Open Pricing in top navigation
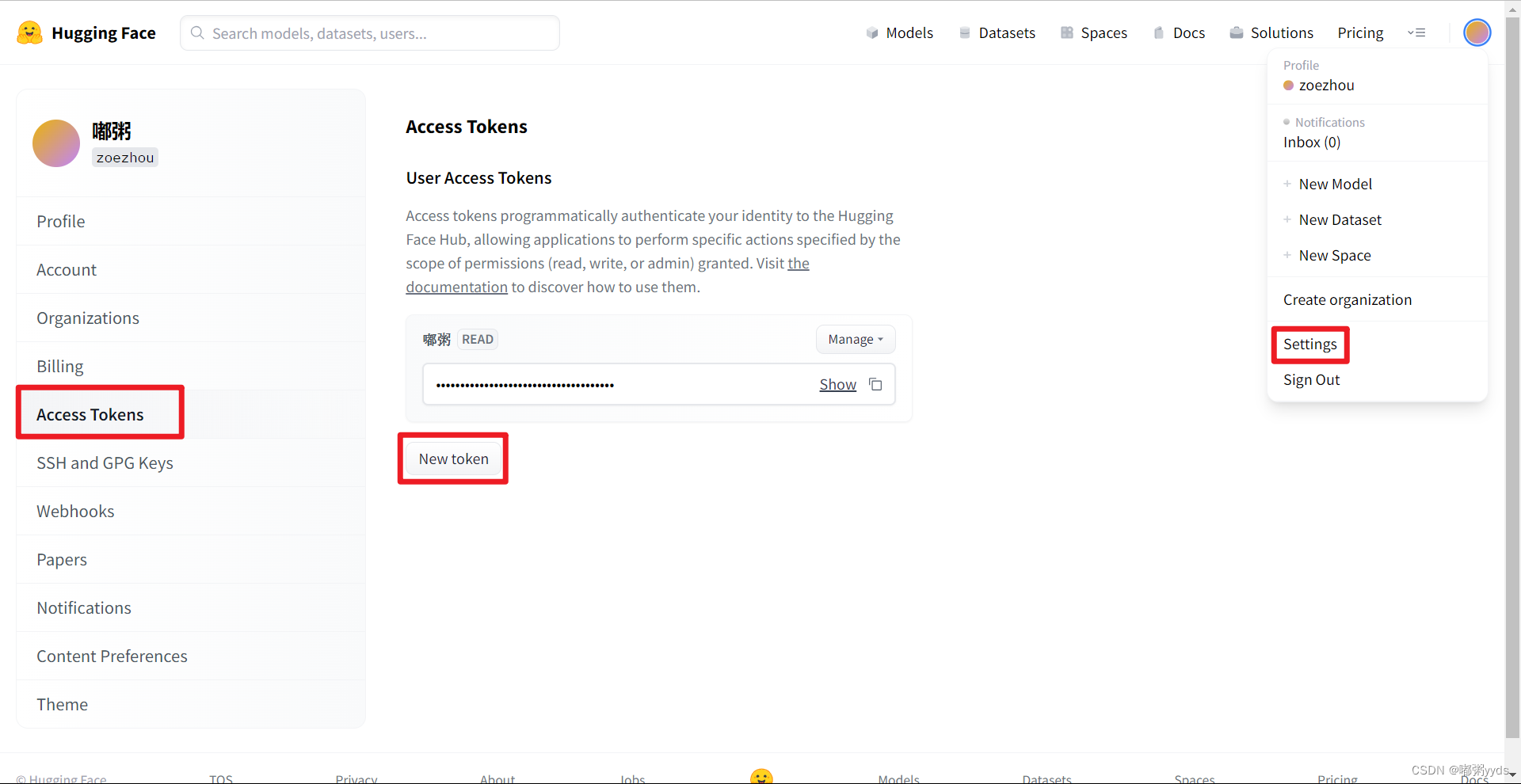The width and height of the screenshot is (1521, 784). (x=1360, y=32)
